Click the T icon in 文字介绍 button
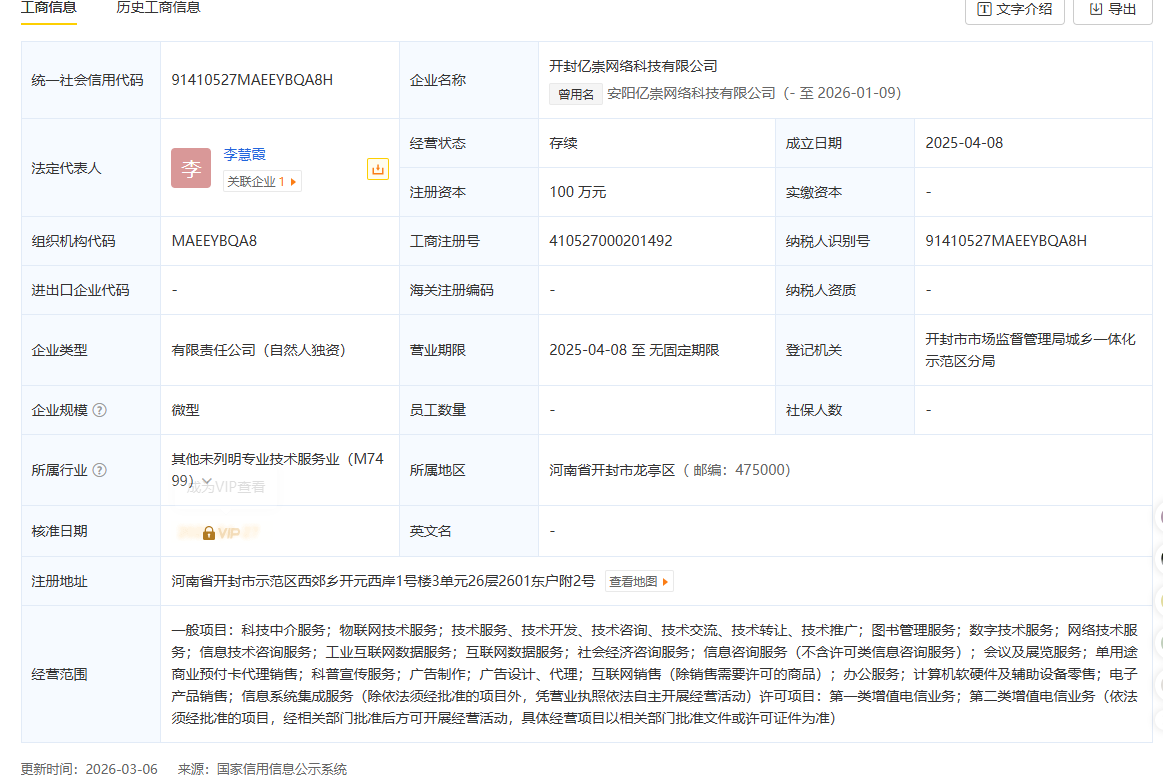The width and height of the screenshot is (1163, 779). pos(984,9)
